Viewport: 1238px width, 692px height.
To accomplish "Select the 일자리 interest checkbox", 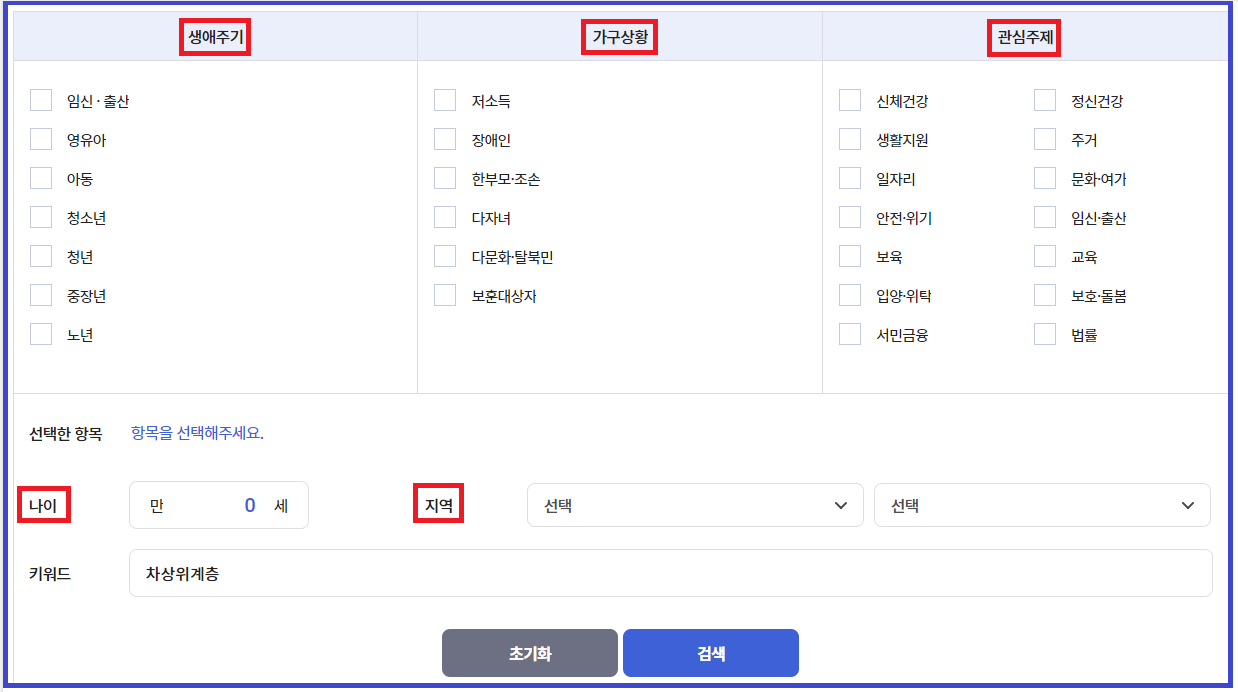I will 848,178.
